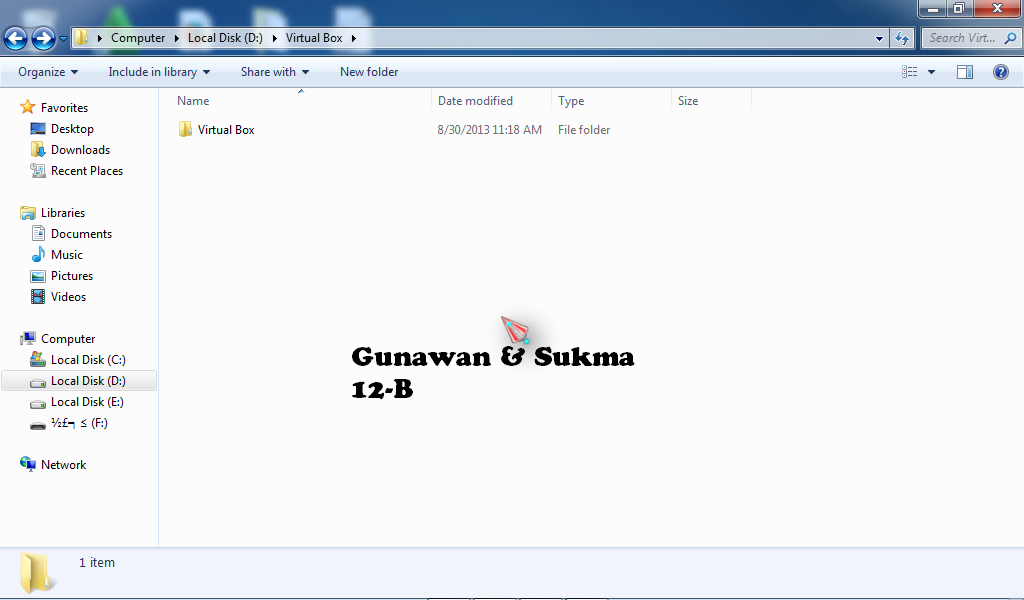
Task: Toggle sorting by the Name column
Action: point(192,100)
